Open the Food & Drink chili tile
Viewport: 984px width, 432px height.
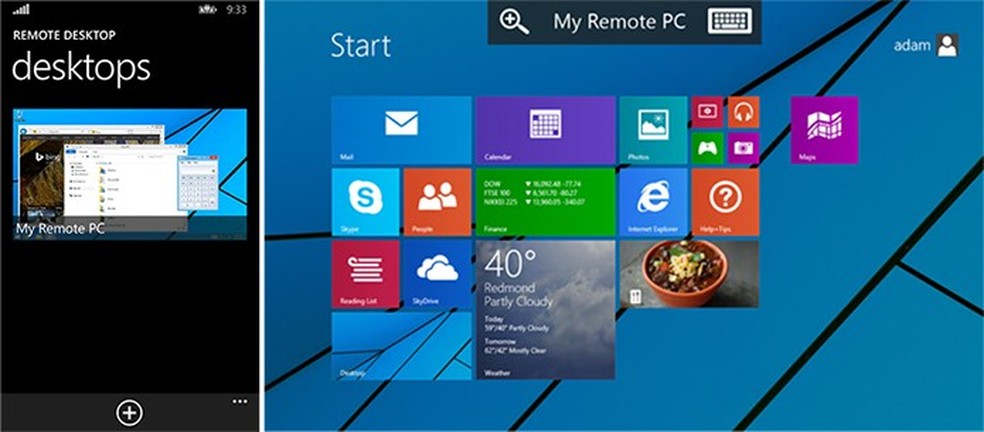689,274
